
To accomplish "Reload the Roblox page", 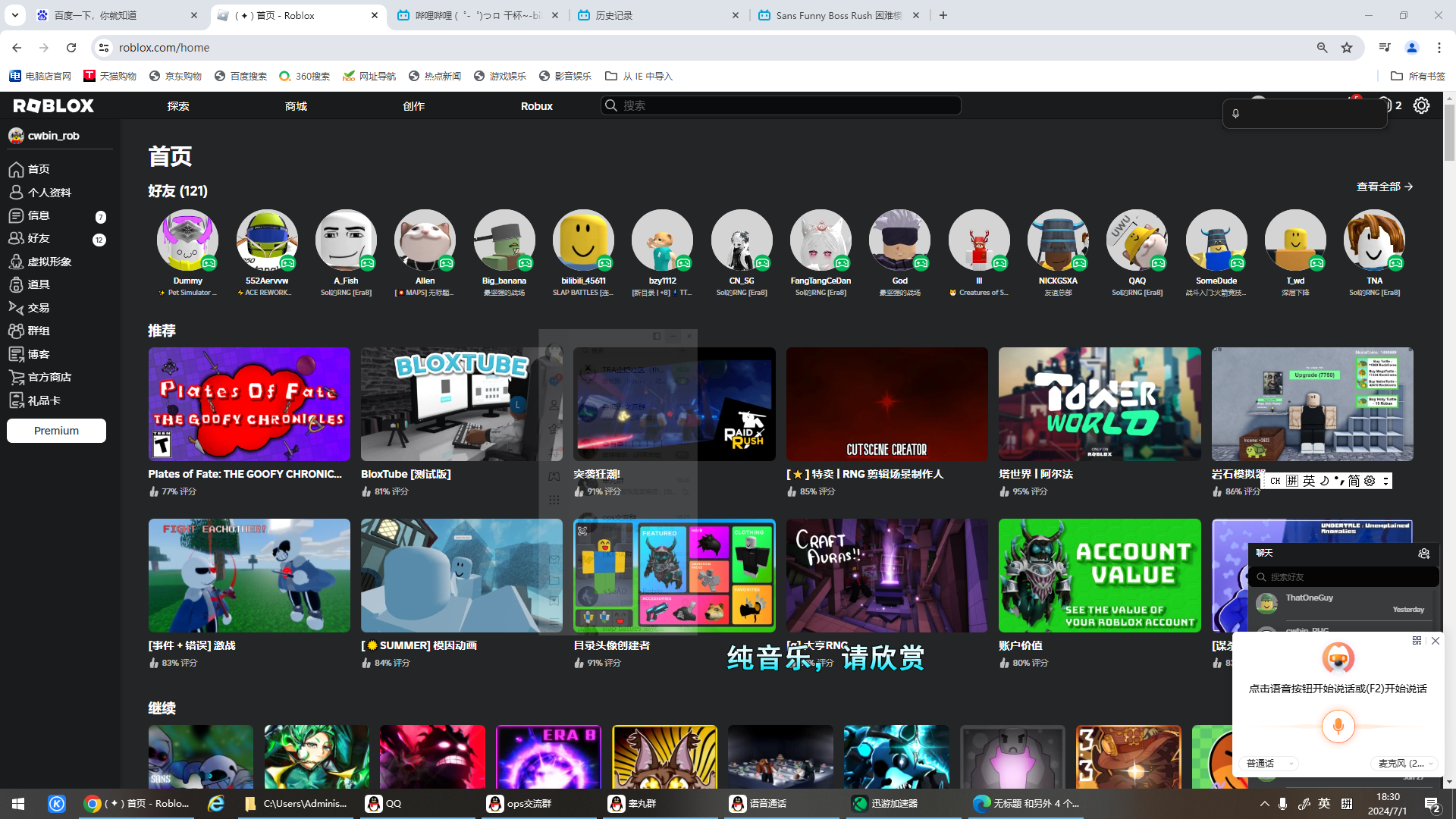I will click(71, 48).
